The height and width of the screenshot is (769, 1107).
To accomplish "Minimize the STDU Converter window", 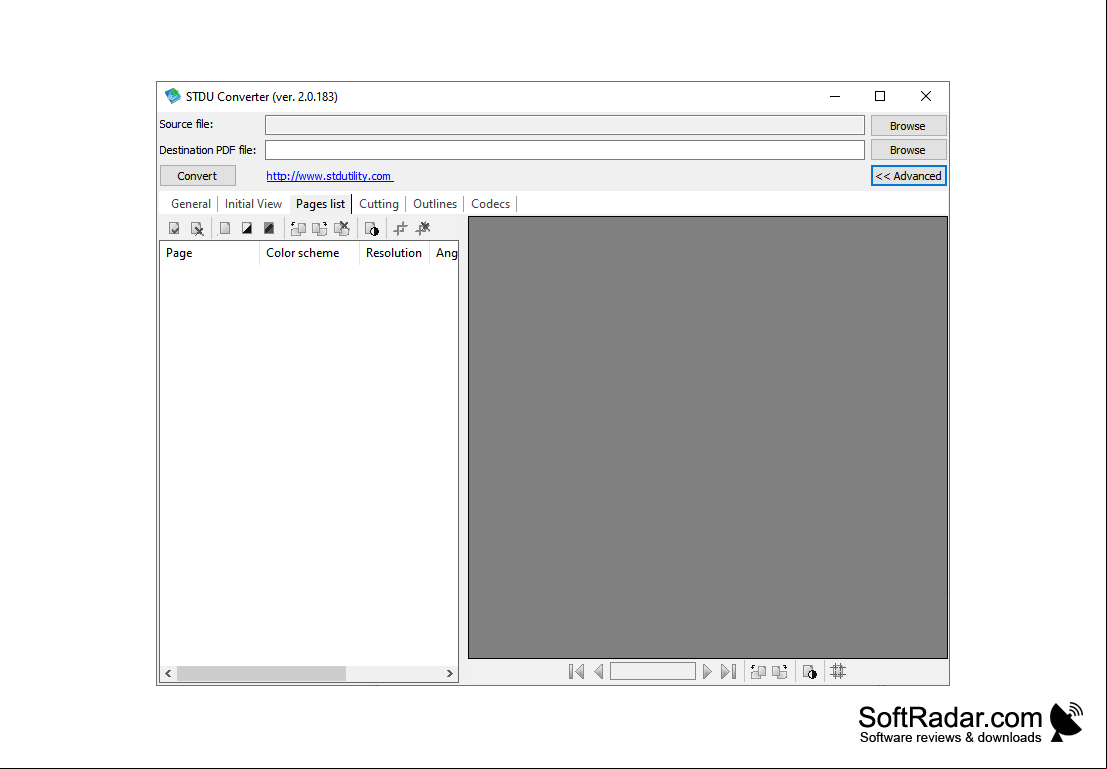I will point(835,96).
